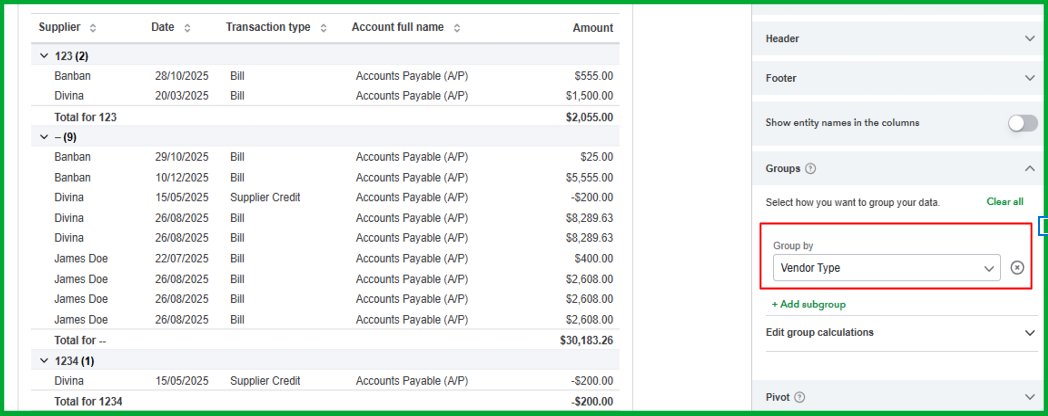Expand Edit group calculations
The height and width of the screenshot is (416, 1048).
click(x=1030, y=333)
